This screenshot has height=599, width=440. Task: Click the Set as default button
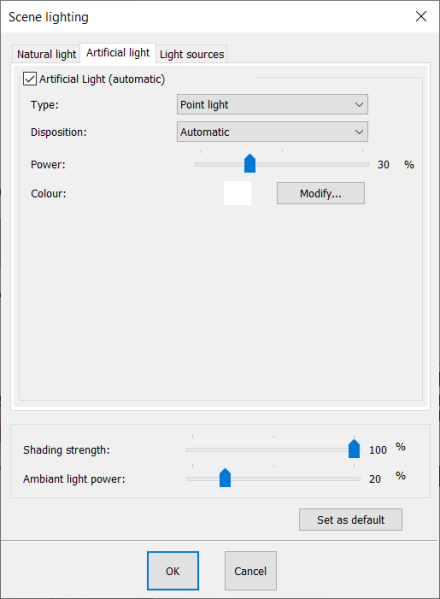coord(351,520)
